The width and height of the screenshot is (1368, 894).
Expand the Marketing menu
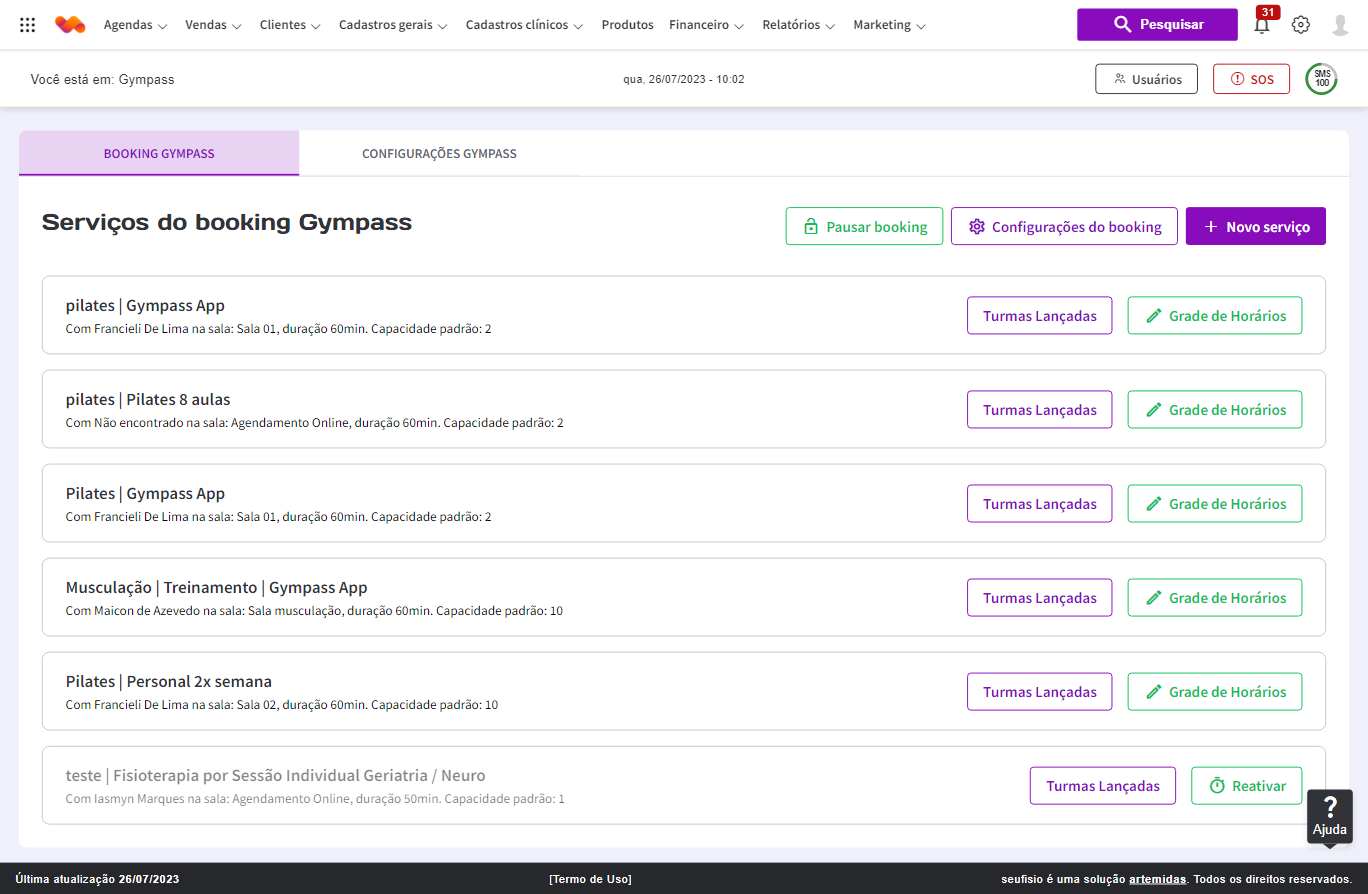[x=889, y=25]
